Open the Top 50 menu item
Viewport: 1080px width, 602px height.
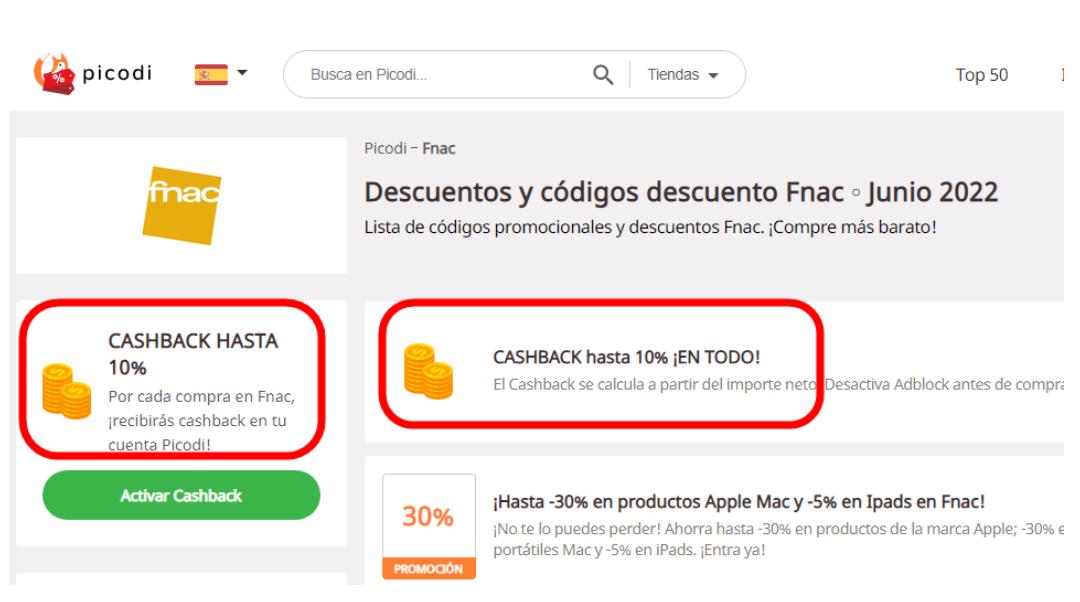click(982, 74)
